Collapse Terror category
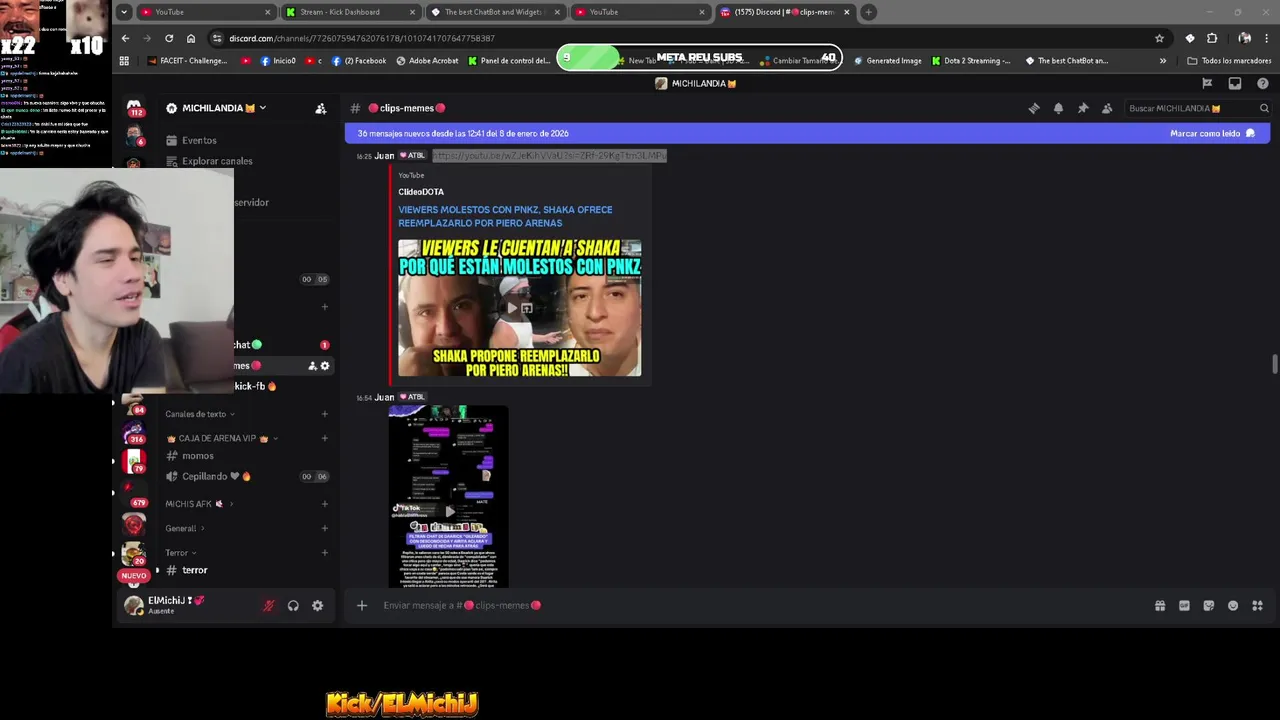1280x720 pixels. click(181, 552)
